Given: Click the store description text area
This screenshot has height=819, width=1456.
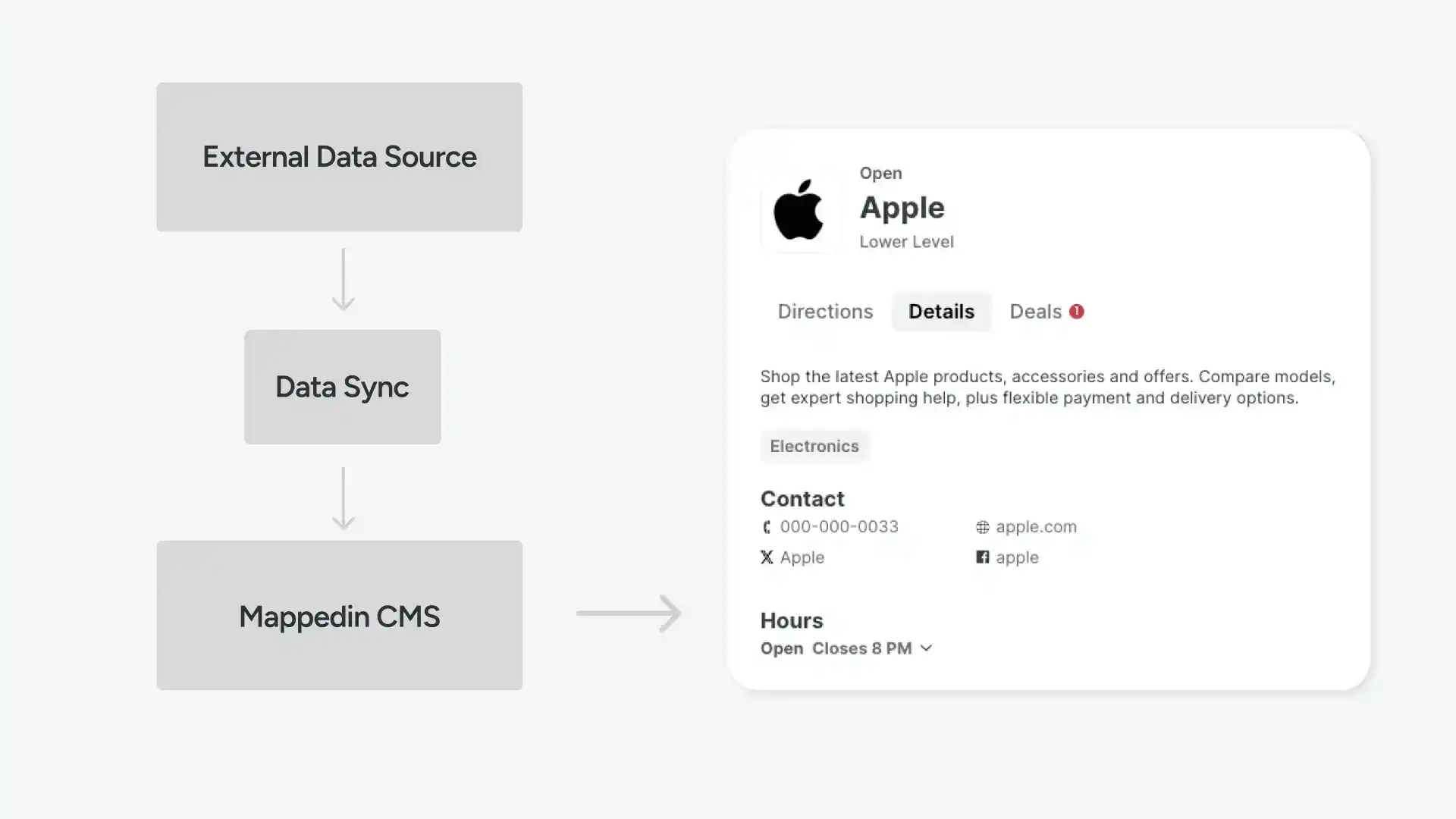Looking at the screenshot, I should (1047, 386).
